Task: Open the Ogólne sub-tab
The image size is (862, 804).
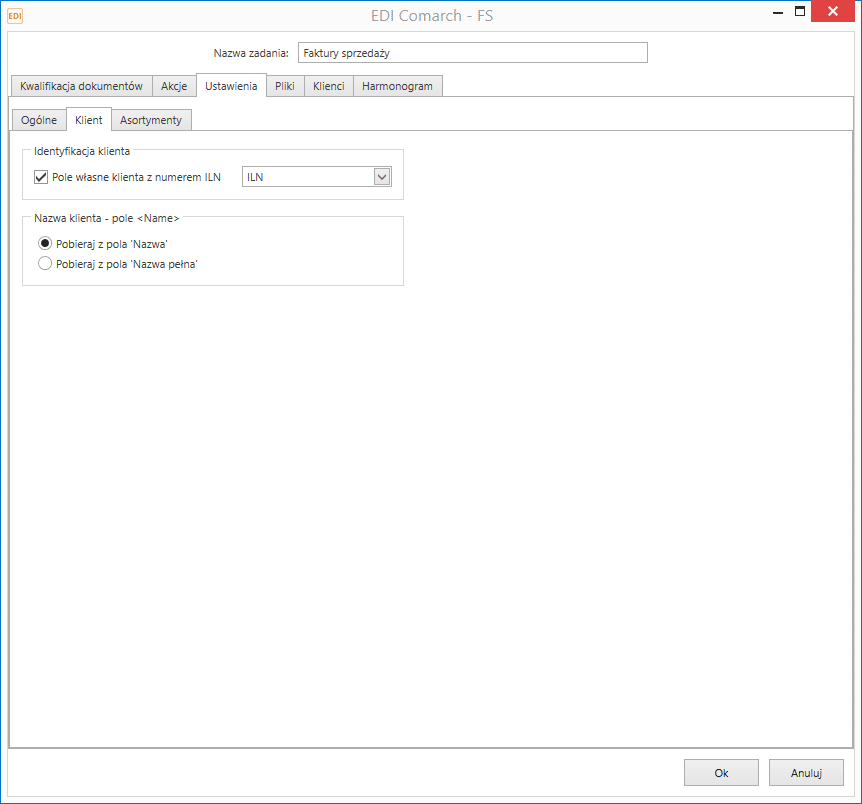Action: pyautogui.click(x=38, y=120)
